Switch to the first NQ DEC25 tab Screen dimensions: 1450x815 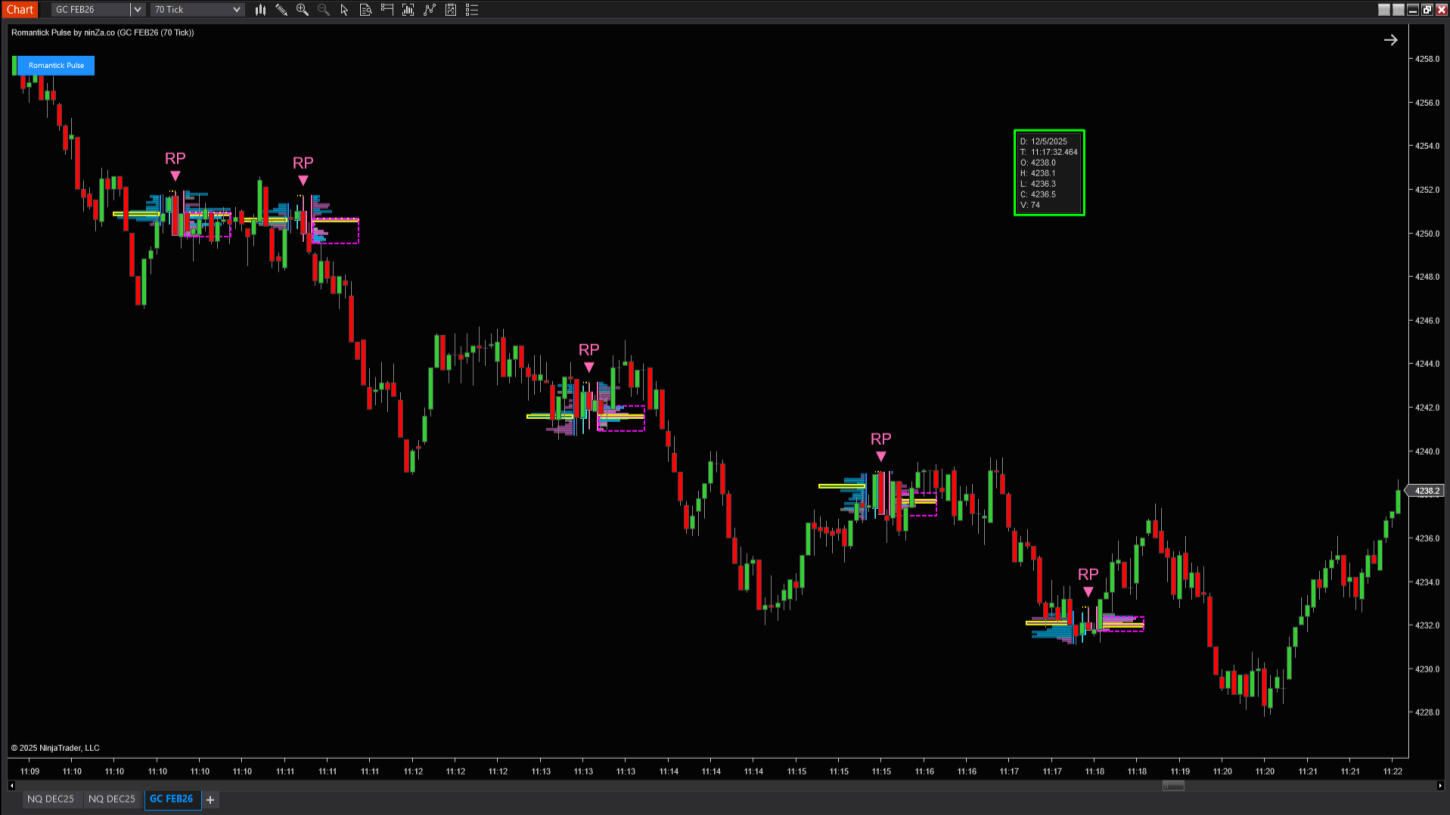[x=50, y=799]
